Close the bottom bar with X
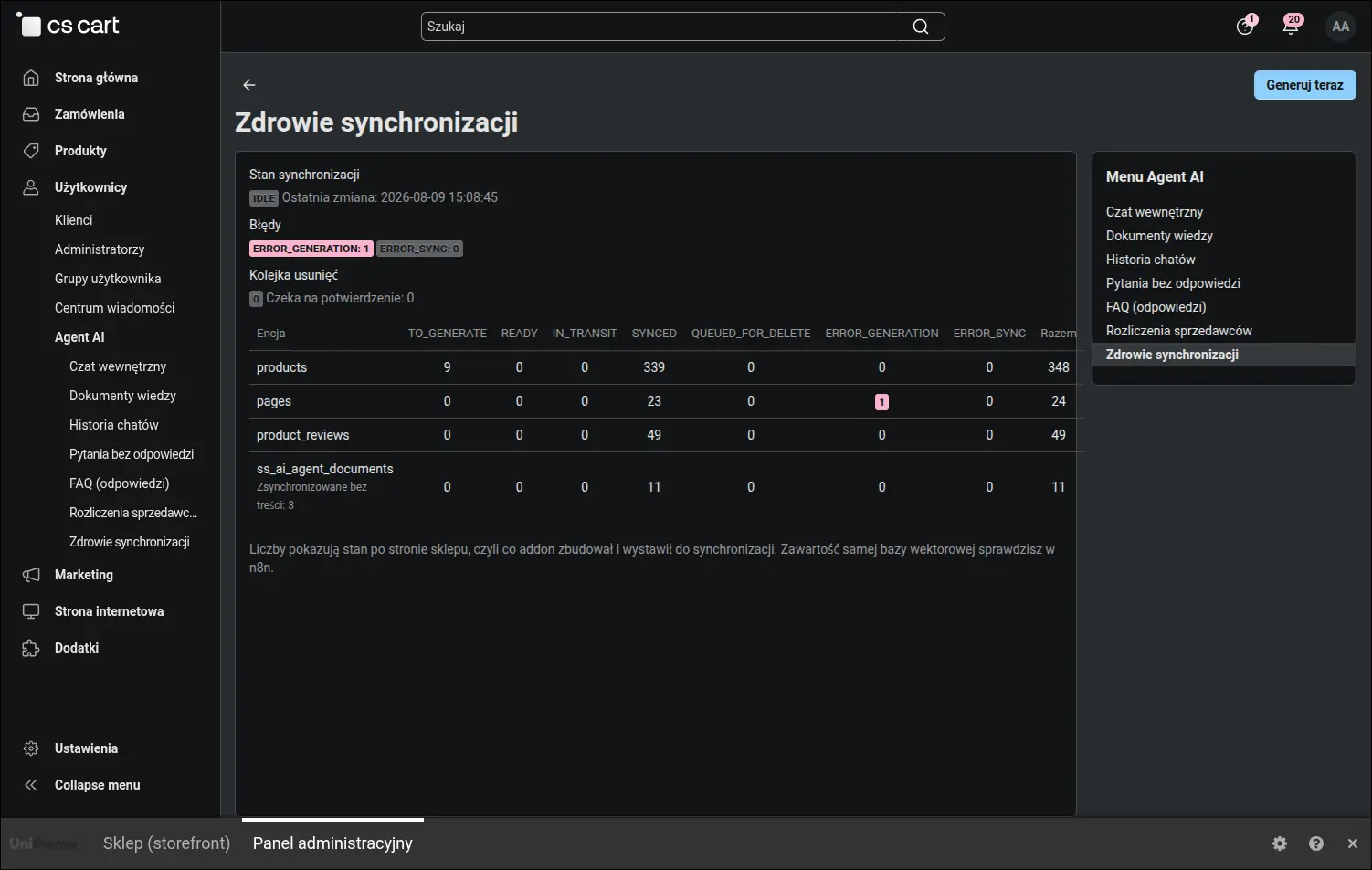Viewport: 1372px width, 870px height. [x=1353, y=843]
